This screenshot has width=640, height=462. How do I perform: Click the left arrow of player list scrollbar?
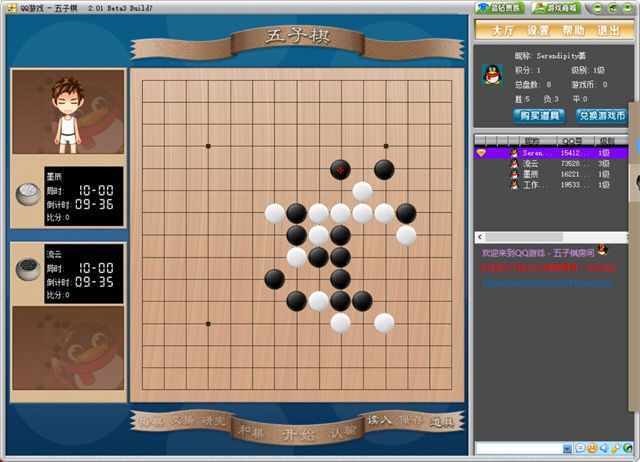[x=480, y=237]
